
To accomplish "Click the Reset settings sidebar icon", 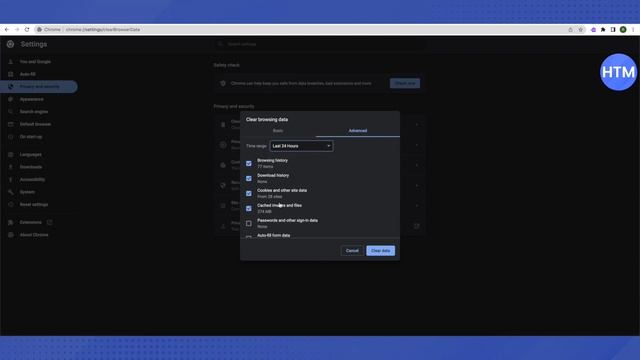I will coord(11,204).
